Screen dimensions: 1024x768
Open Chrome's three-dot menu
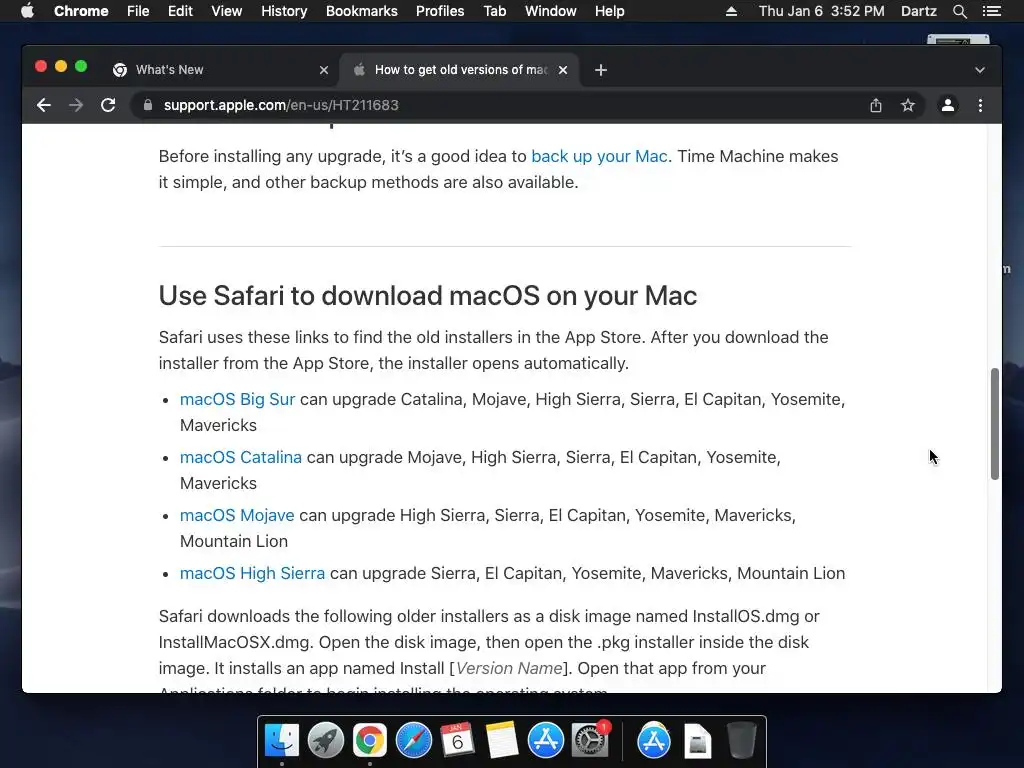click(x=980, y=105)
